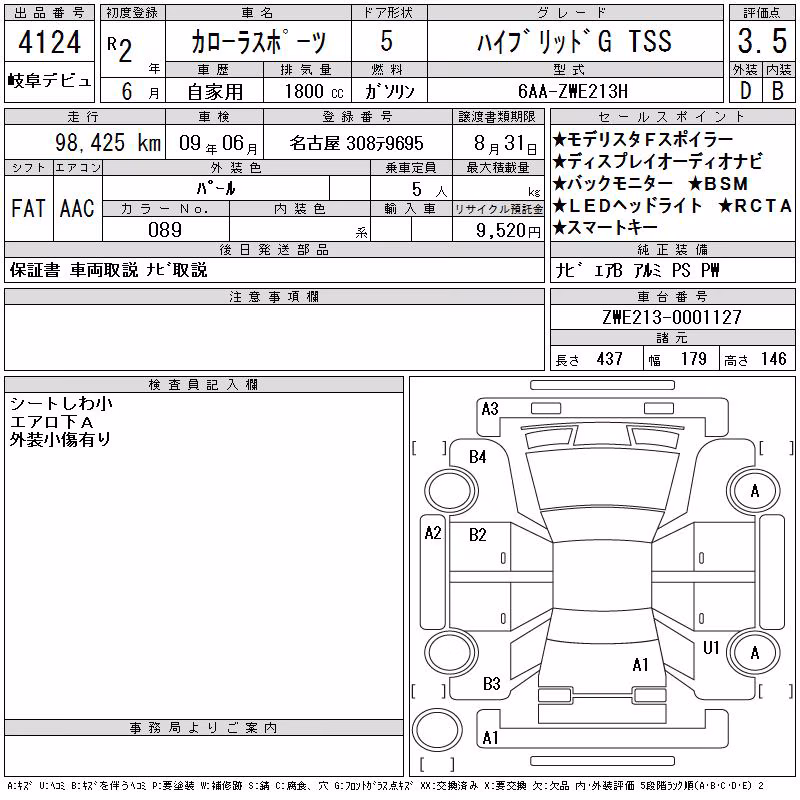Click the spare tire circle in diagram
This screenshot has width=800, height=800.
[437, 730]
